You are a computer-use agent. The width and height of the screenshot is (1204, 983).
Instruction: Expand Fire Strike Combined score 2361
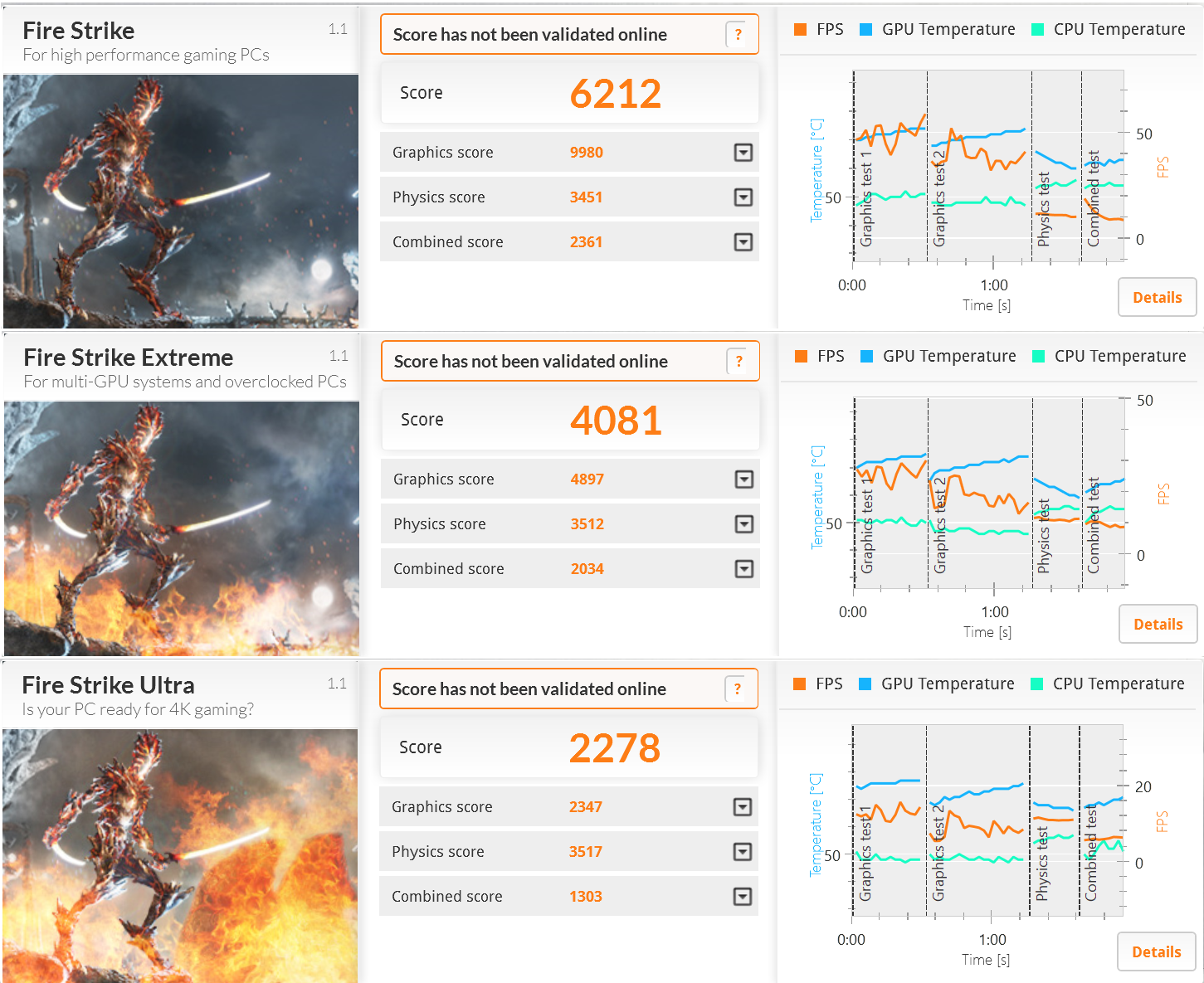pyautogui.click(x=743, y=242)
